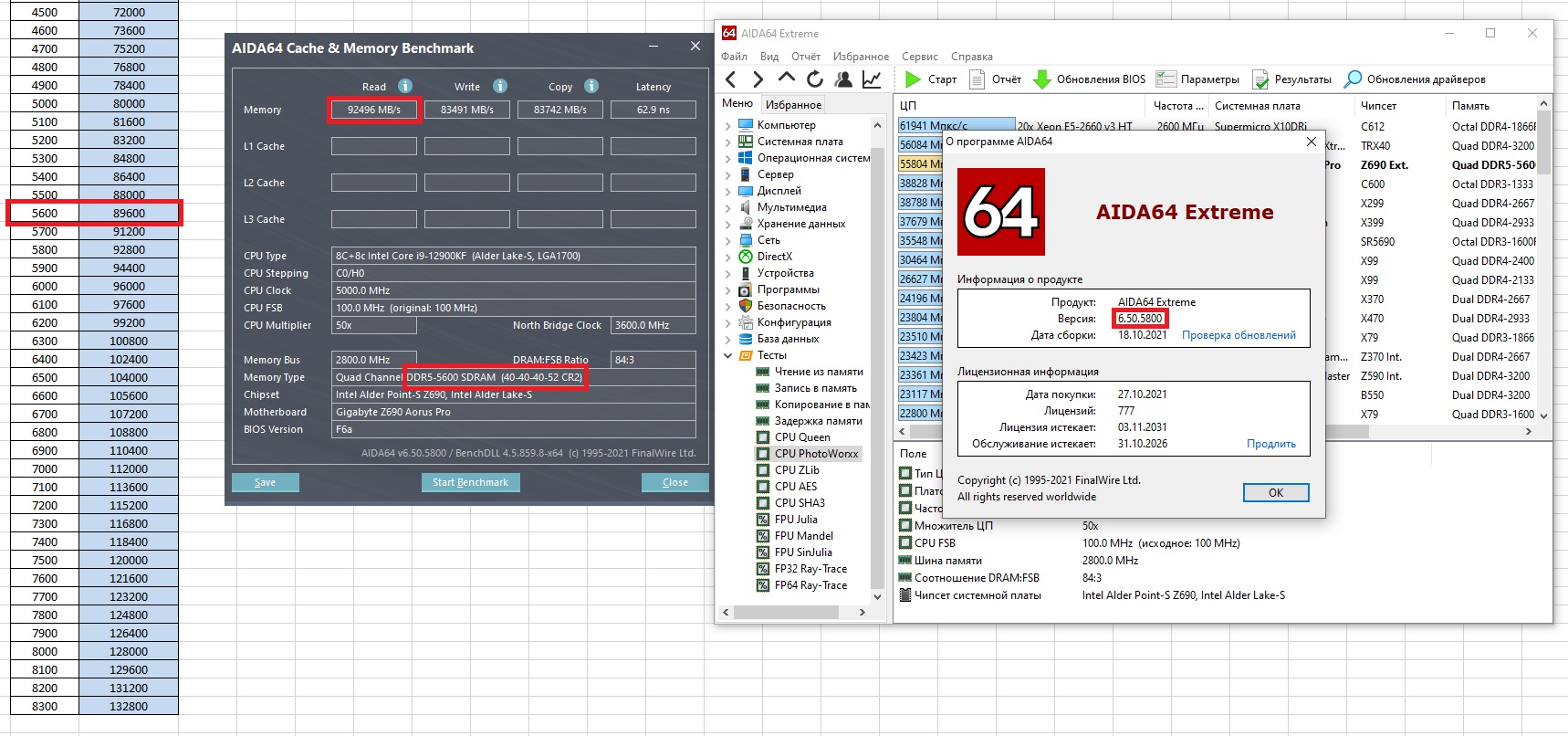Open Результаты in the toolbar
1568x736 pixels.
coord(1291,79)
